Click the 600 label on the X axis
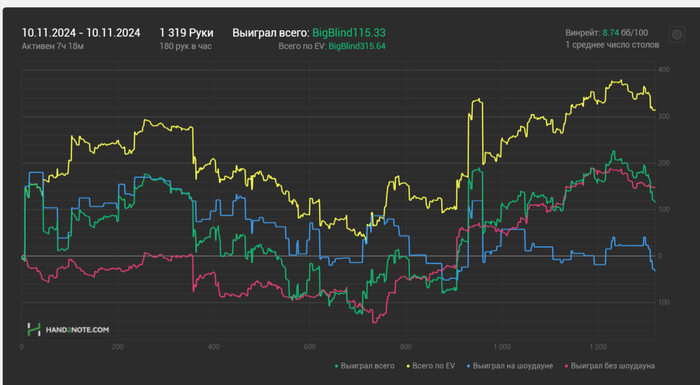700x385 pixels. click(x=309, y=347)
